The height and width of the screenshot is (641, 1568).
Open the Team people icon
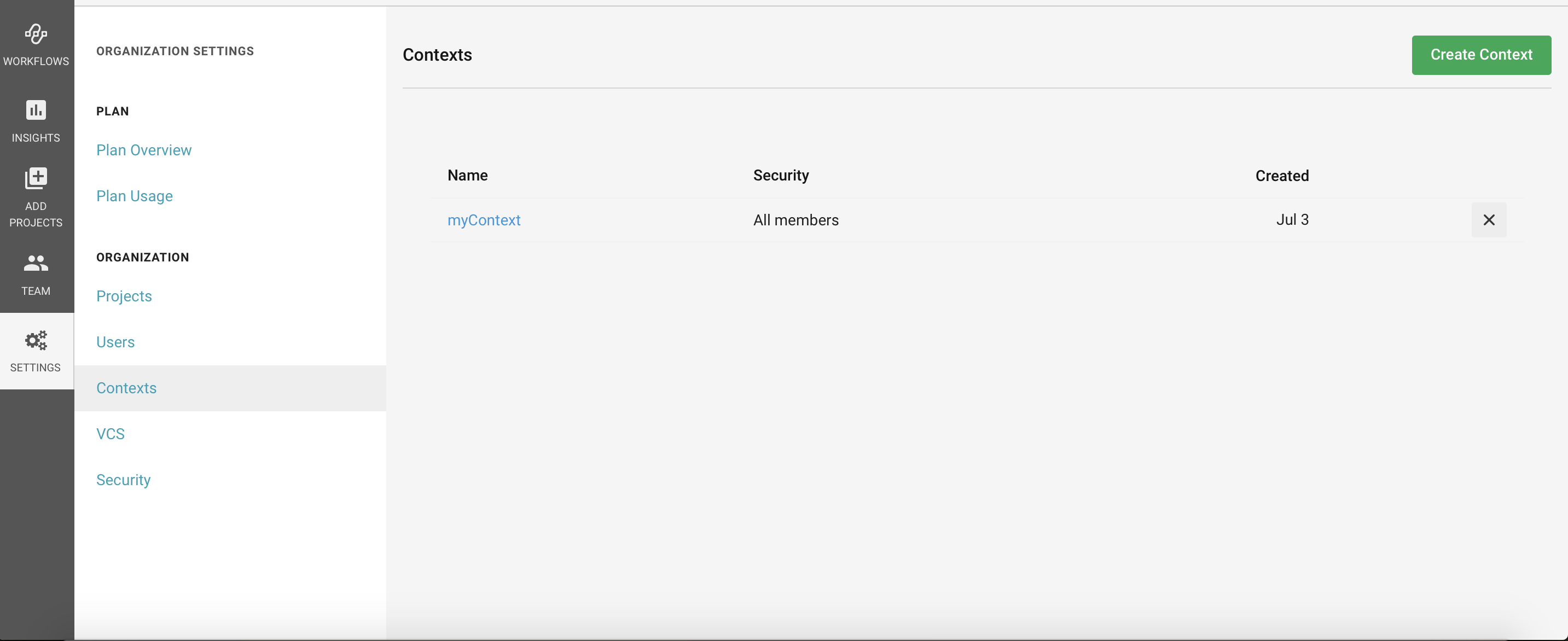pyautogui.click(x=36, y=264)
